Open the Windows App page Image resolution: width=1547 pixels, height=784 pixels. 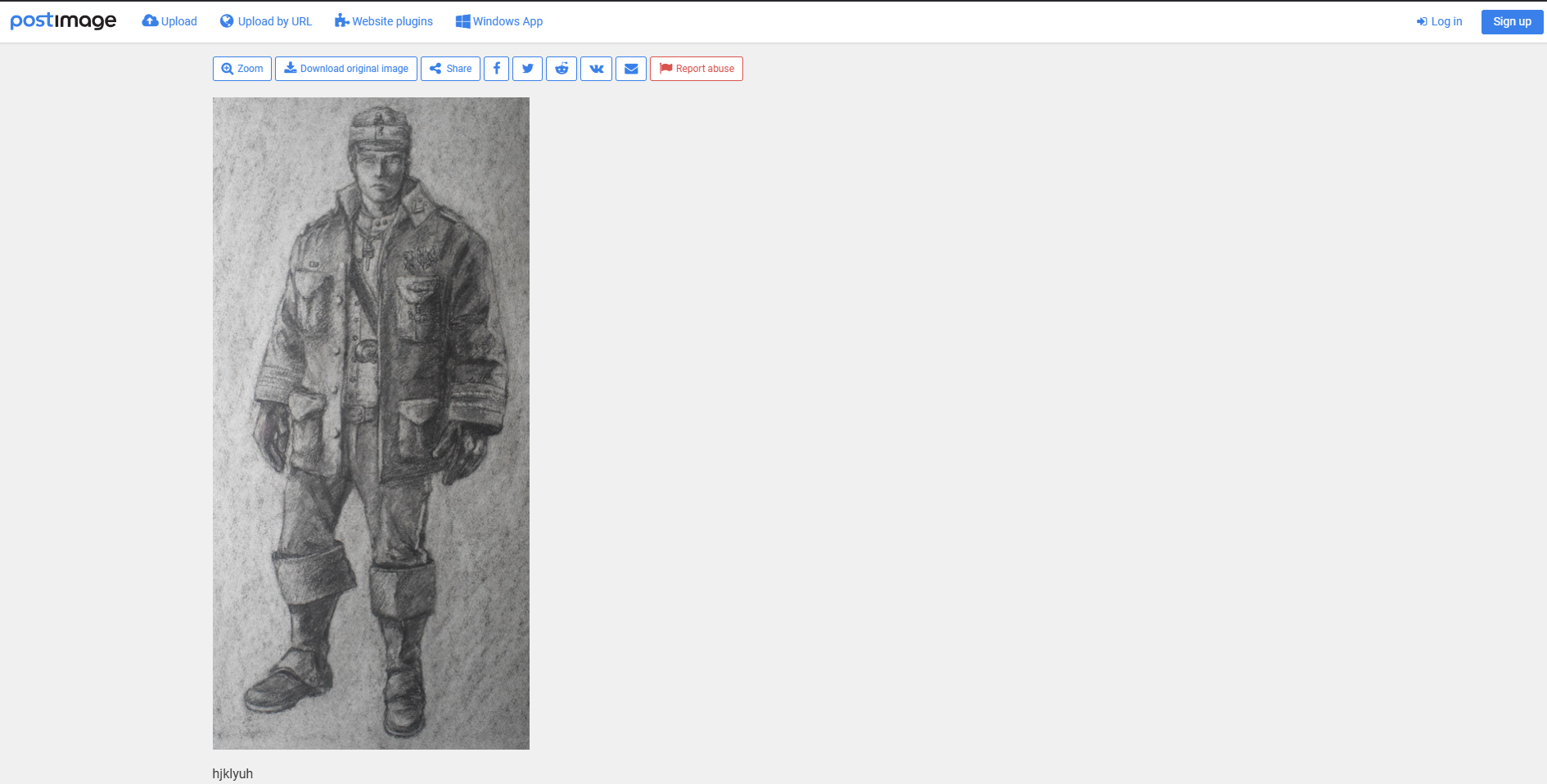499,21
